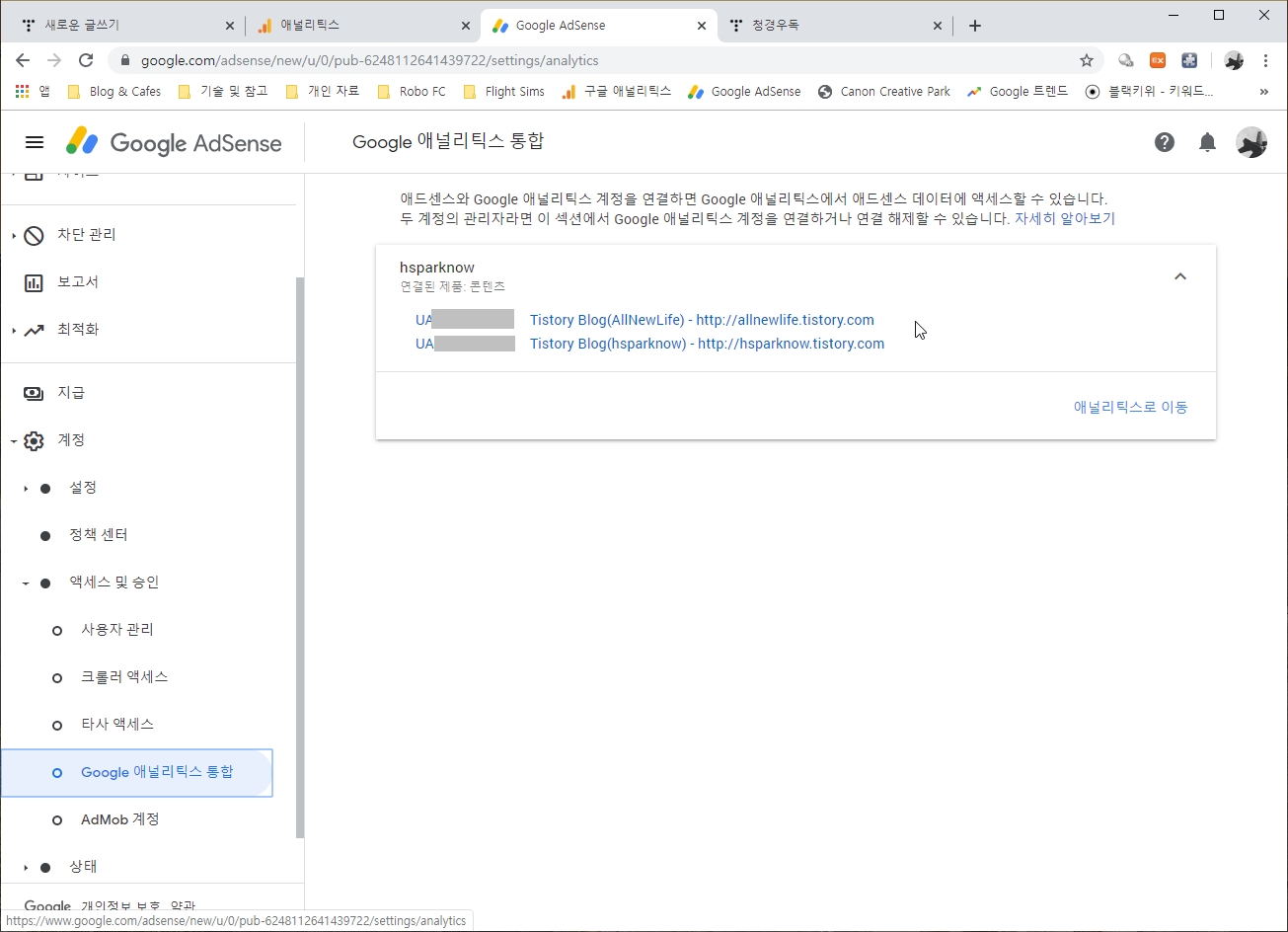Click the optimization (최적화) trend icon
This screenshot has width=1288, height=932.
point(34,330)
